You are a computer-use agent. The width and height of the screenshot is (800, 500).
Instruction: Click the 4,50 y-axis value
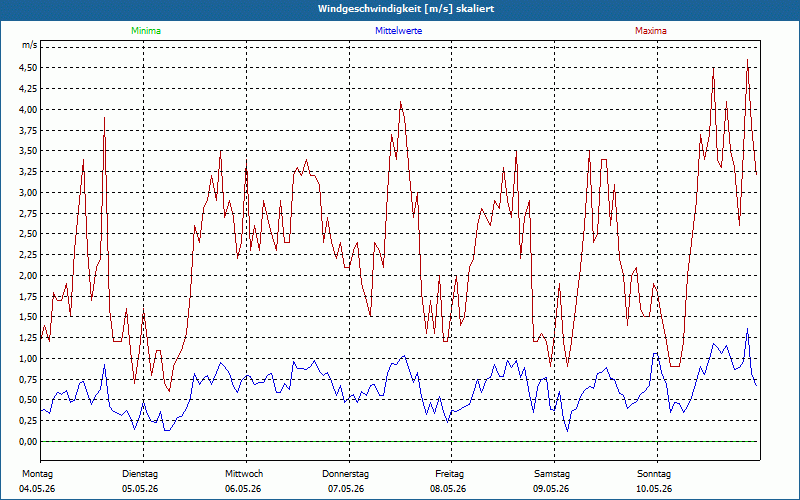(x=28, y=68)
